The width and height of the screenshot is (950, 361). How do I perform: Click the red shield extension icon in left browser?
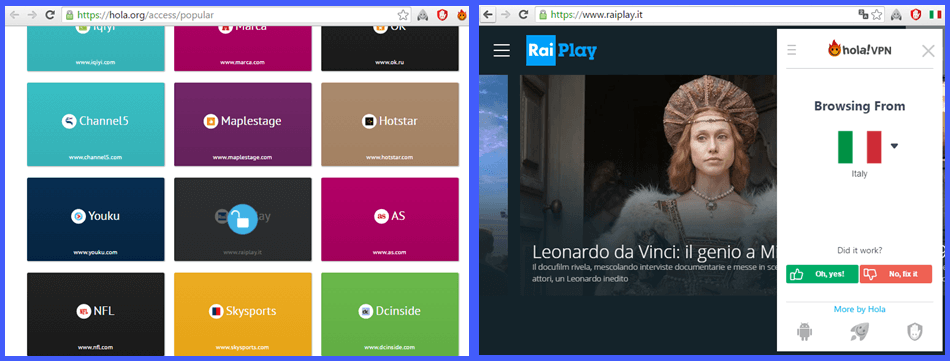[x=442, y=15]
